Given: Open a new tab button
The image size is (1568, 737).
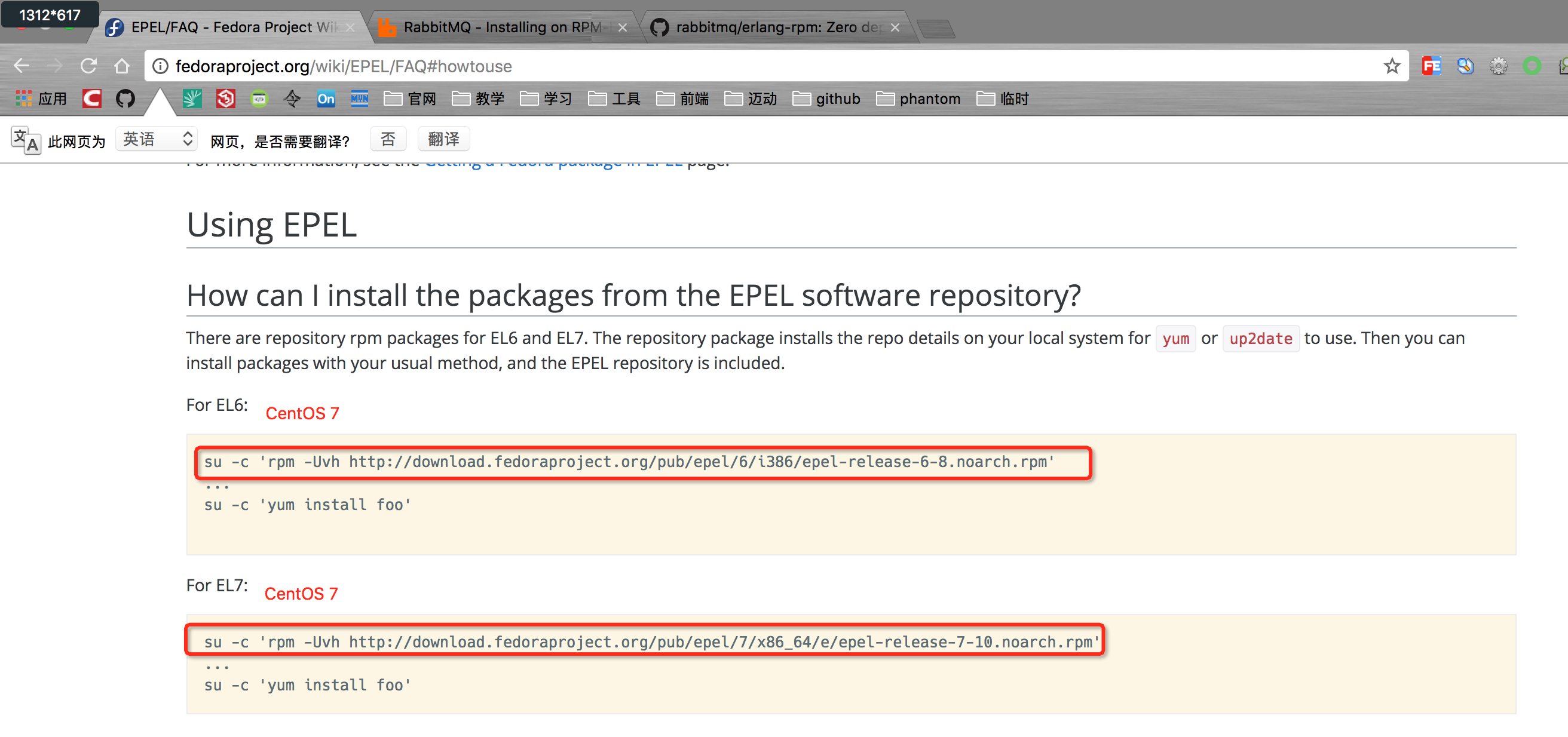Looking at the screenshot, I should [936, 28].
